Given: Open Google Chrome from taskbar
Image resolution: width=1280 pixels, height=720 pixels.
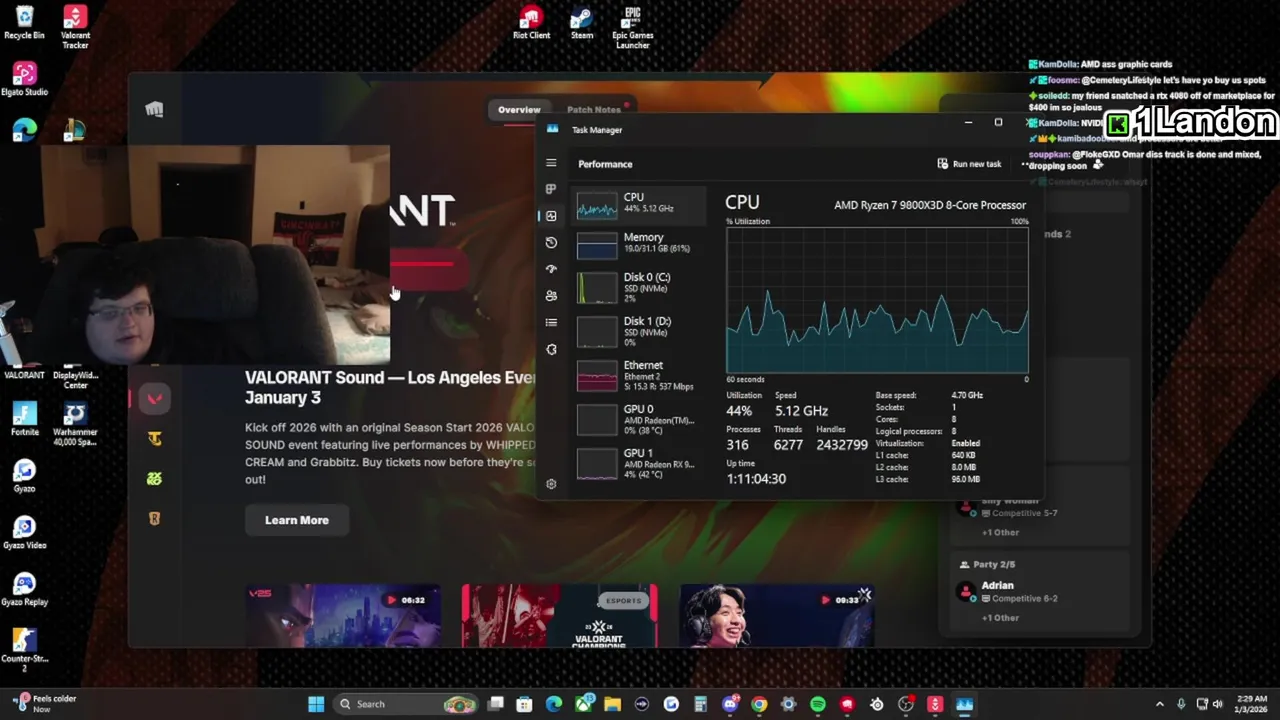Looking at the screenshot, I should pos(759,704).
